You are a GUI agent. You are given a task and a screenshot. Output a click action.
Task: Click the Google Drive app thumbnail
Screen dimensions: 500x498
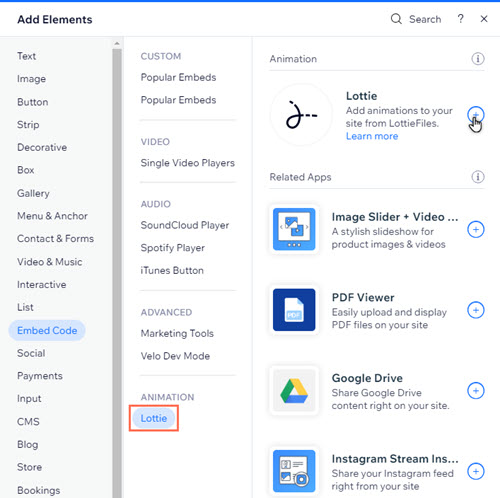[294, 391]
